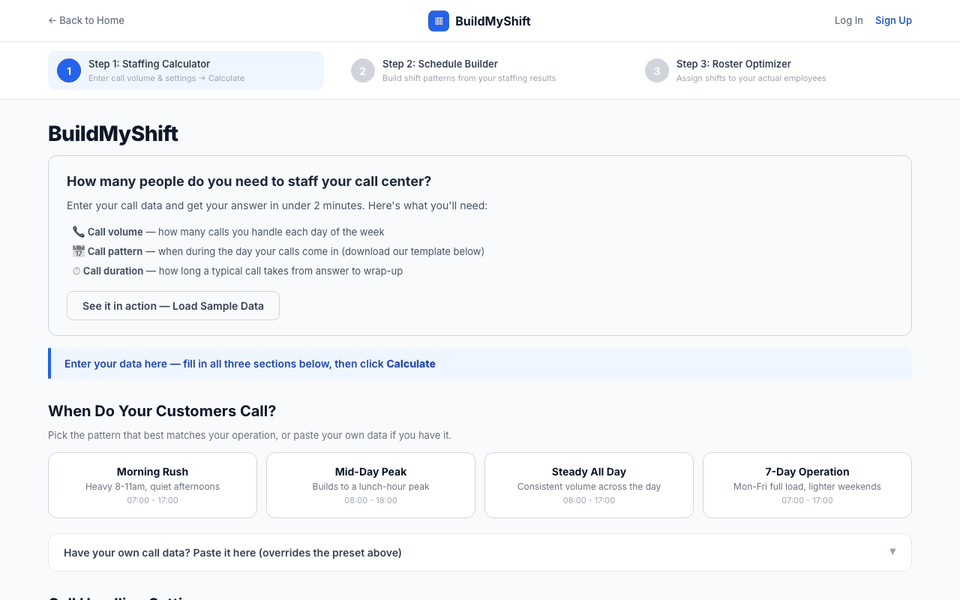Select the 7-Day Operation pattern card

(x=807, y=486)
